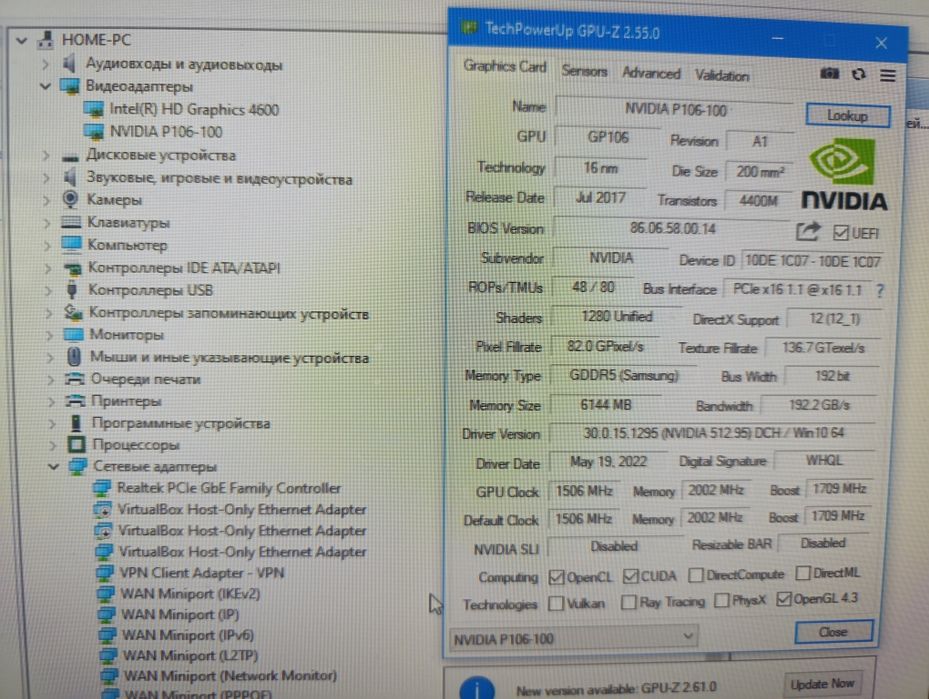Click the Close button in GPU-Z
Image resolution: width=929 pixels, height=699 pixels.
(x=833, y=632)
